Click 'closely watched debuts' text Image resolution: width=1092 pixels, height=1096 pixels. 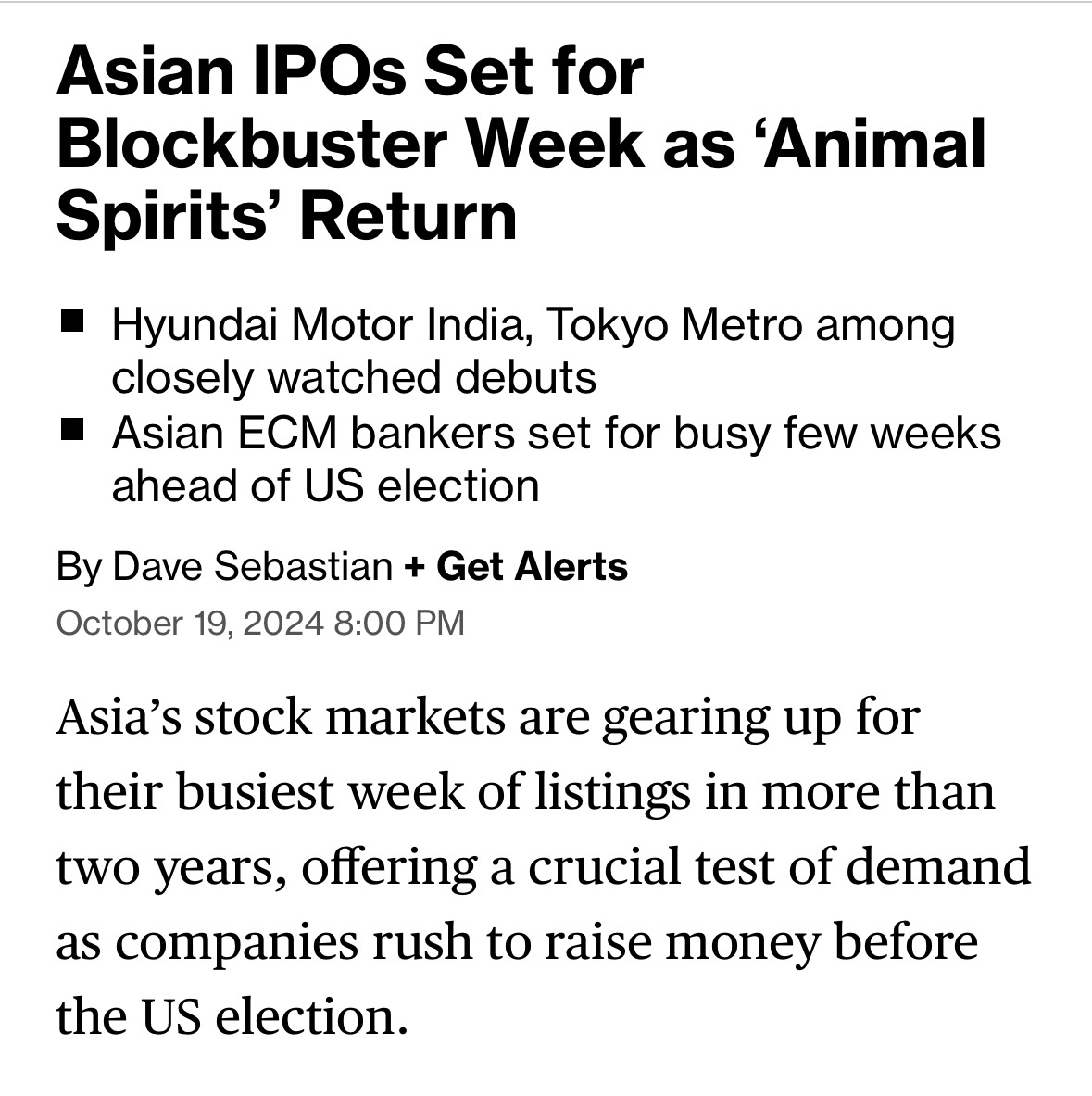coord(354,378)
